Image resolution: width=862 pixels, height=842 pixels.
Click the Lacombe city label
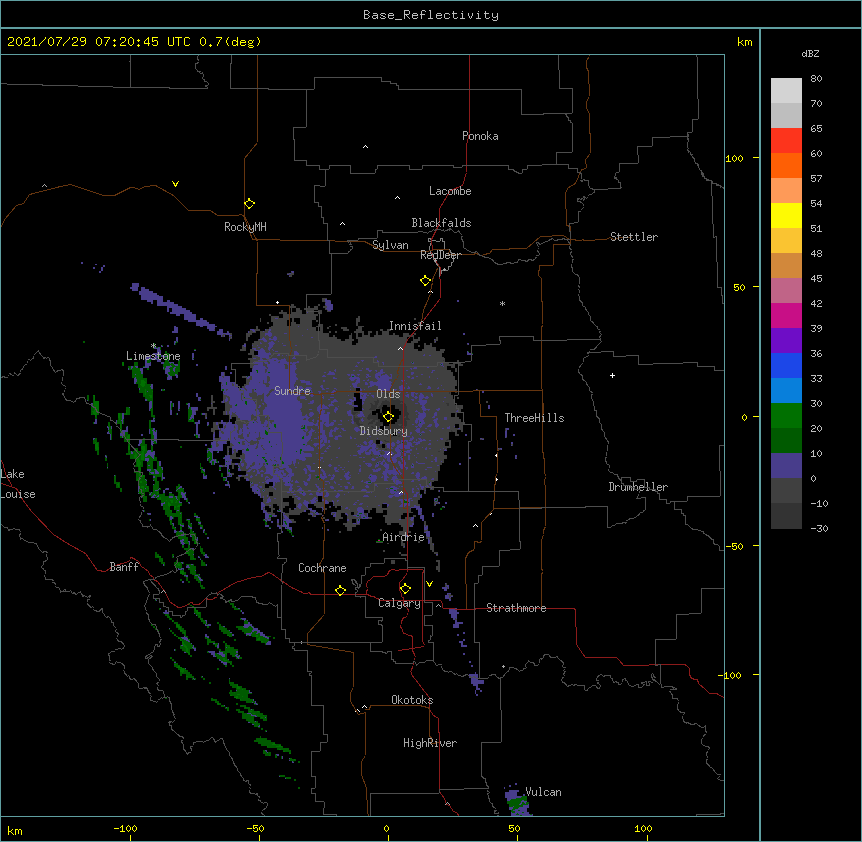[450, 191]
